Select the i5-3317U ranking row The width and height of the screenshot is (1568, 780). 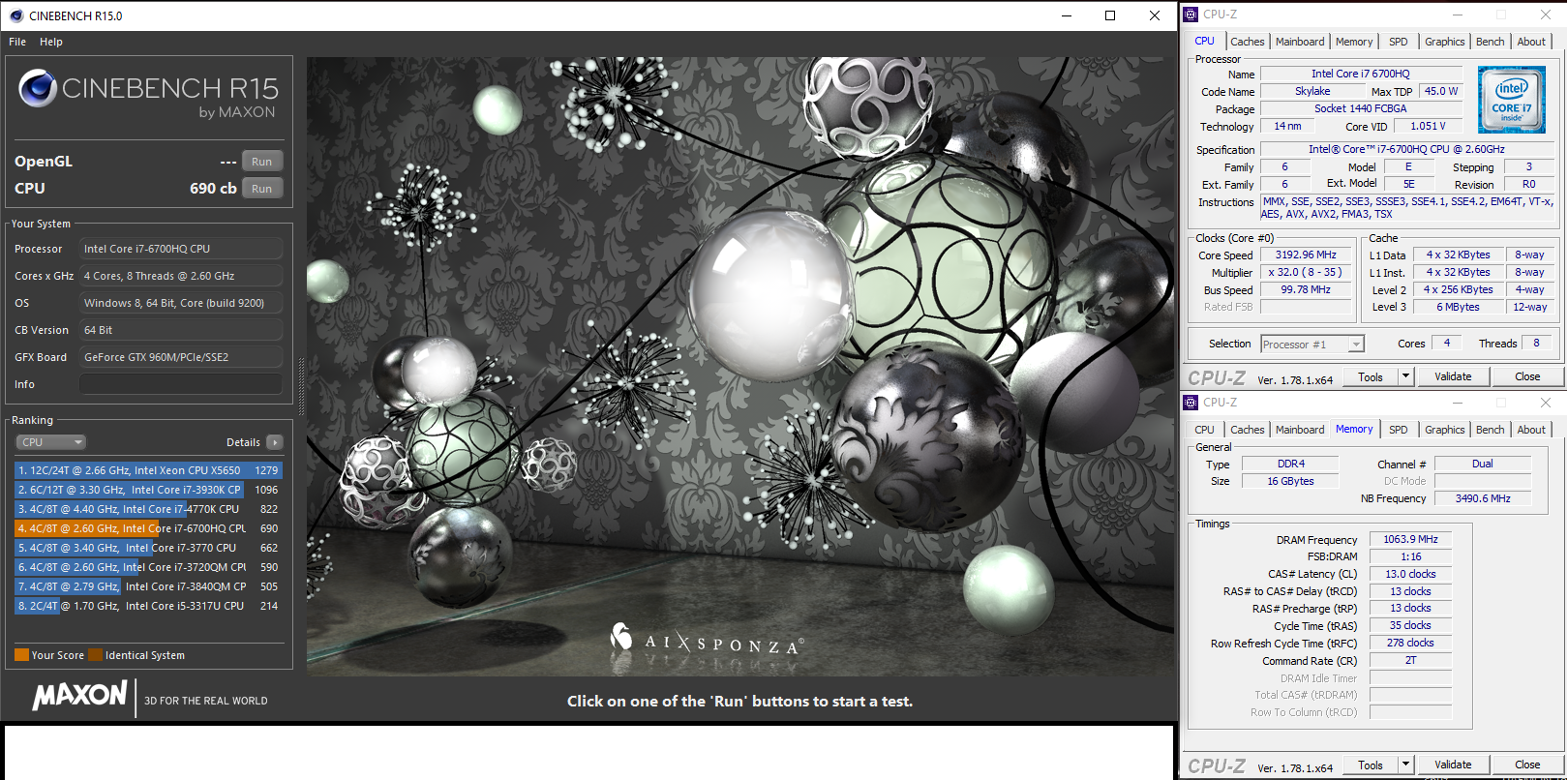click(x=148, y=606)
